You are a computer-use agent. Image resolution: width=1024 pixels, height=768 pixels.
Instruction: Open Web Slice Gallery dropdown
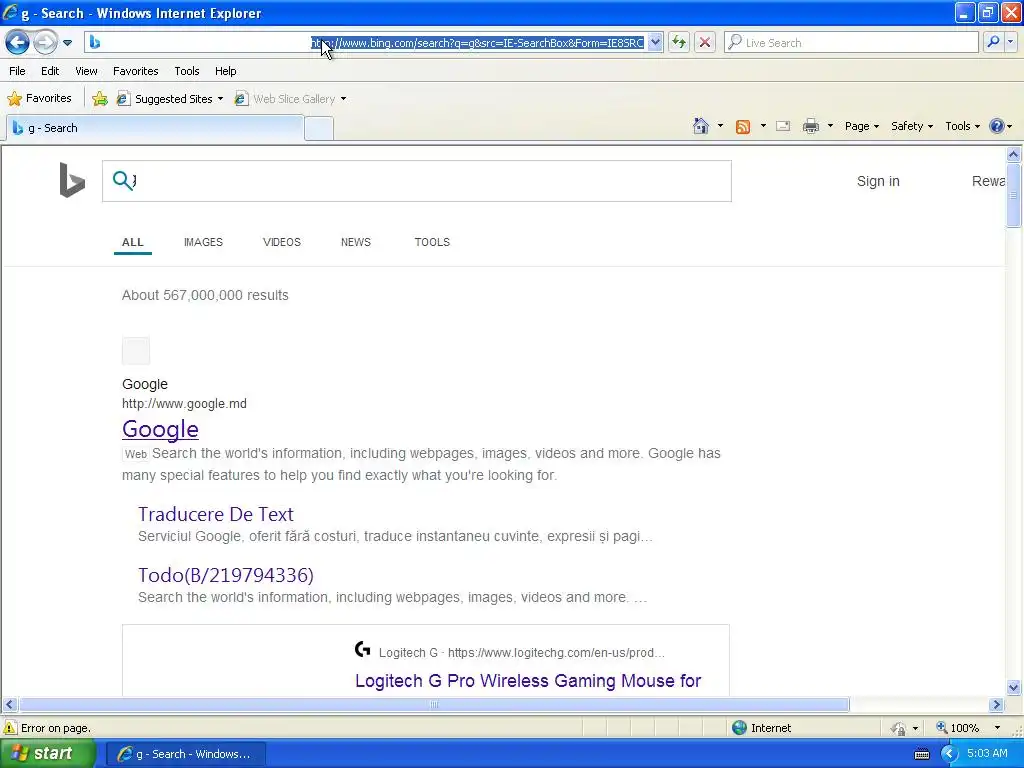click(291, 99)
